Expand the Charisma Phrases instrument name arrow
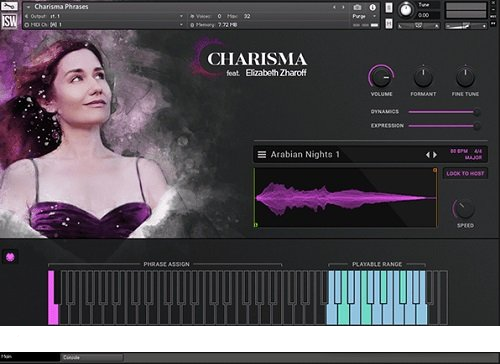This screenshot has height=364, width=500. point(28,7)
